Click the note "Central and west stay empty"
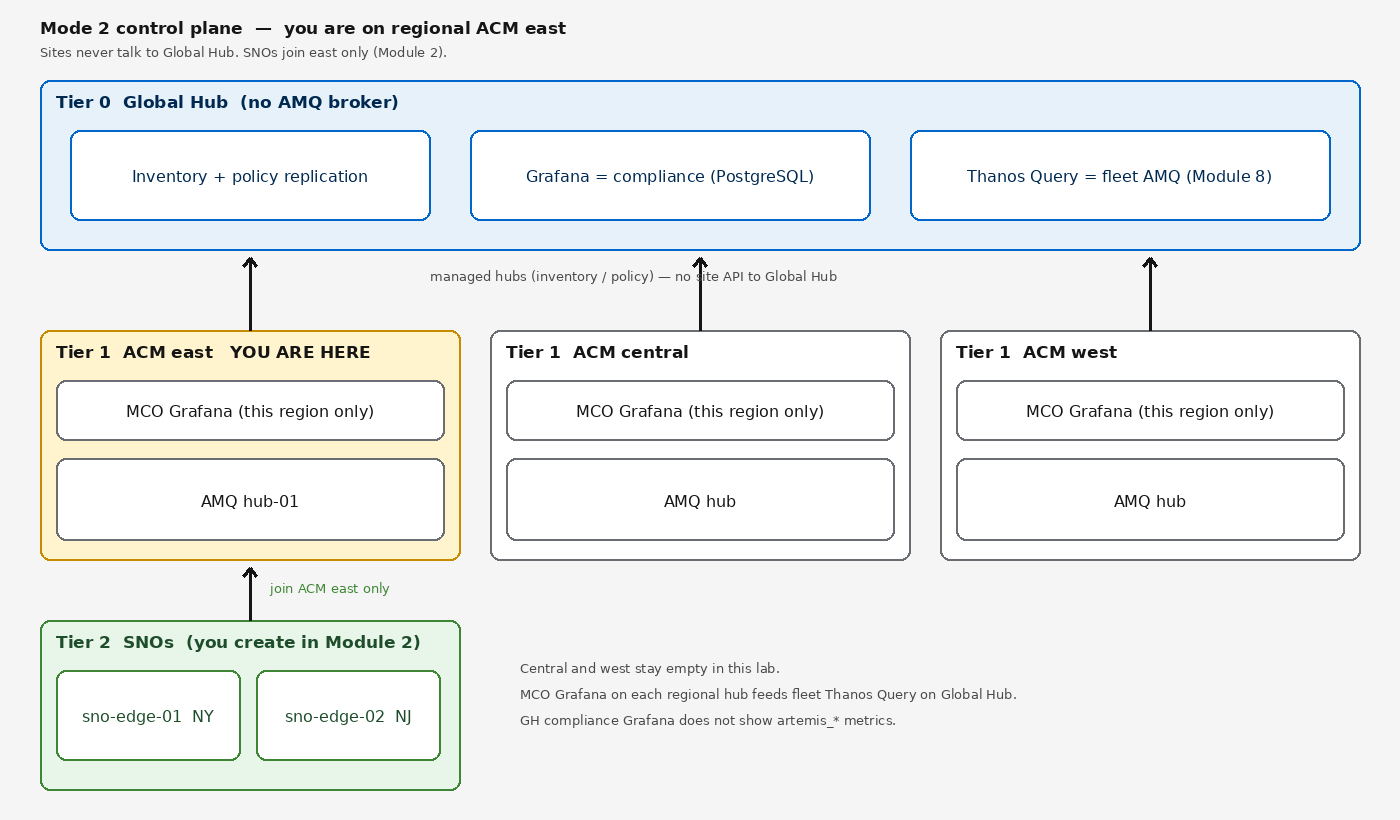 click(x=650, y=668)
